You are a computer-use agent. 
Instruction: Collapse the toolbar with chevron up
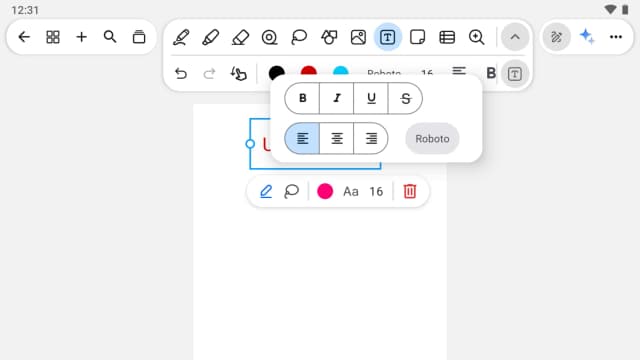[x=515, y=37]
